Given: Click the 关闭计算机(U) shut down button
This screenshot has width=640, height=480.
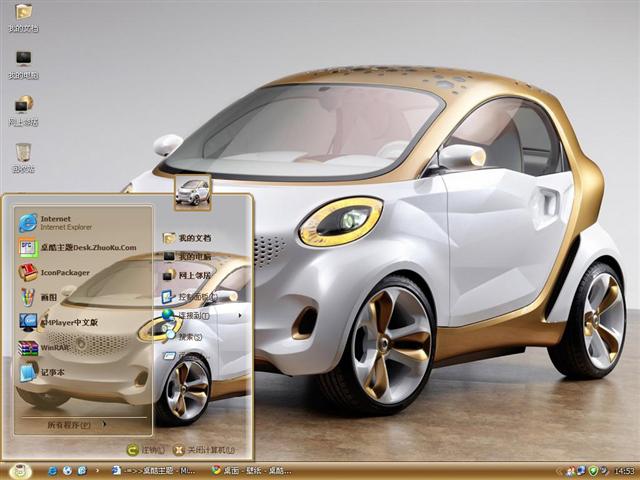Looking at the screenshot, I should tap(204, 450).
